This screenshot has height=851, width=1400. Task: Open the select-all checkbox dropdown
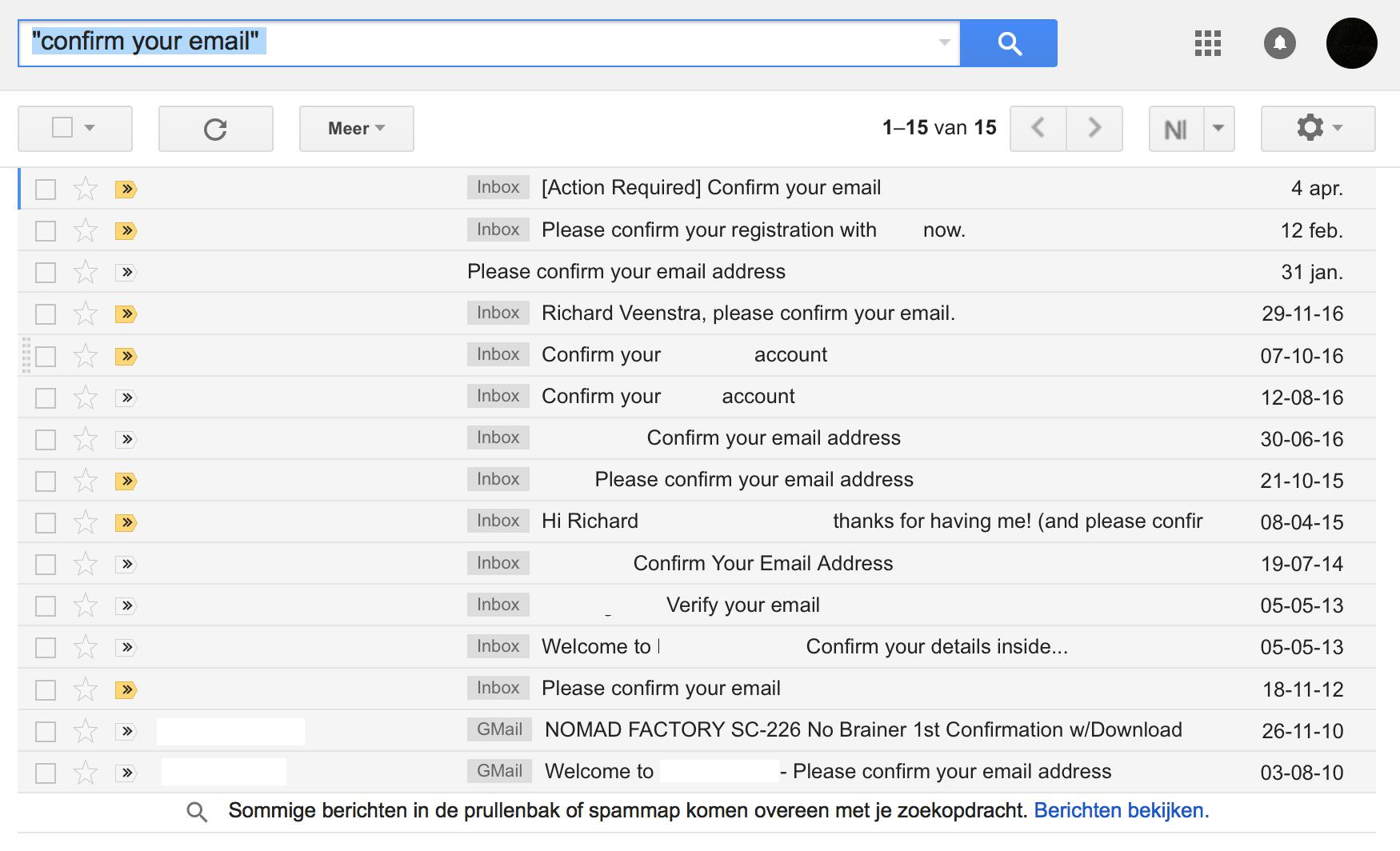coord(90,128)
